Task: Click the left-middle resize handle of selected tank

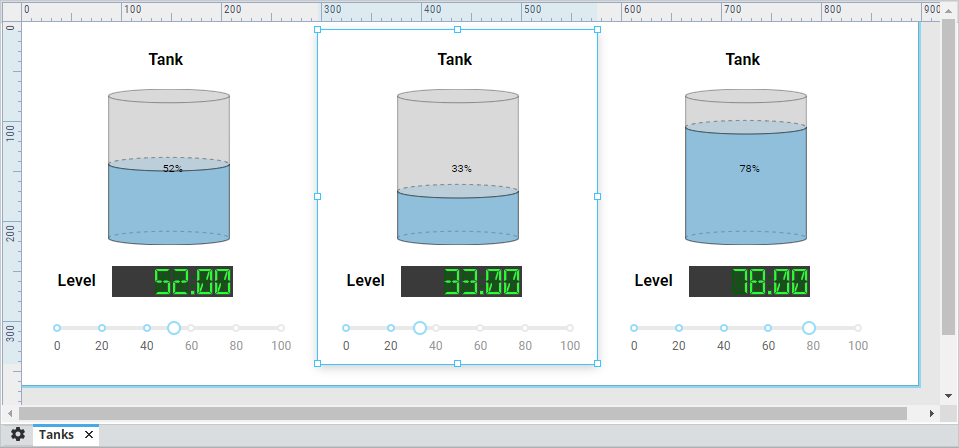Action: pos(317,196)
